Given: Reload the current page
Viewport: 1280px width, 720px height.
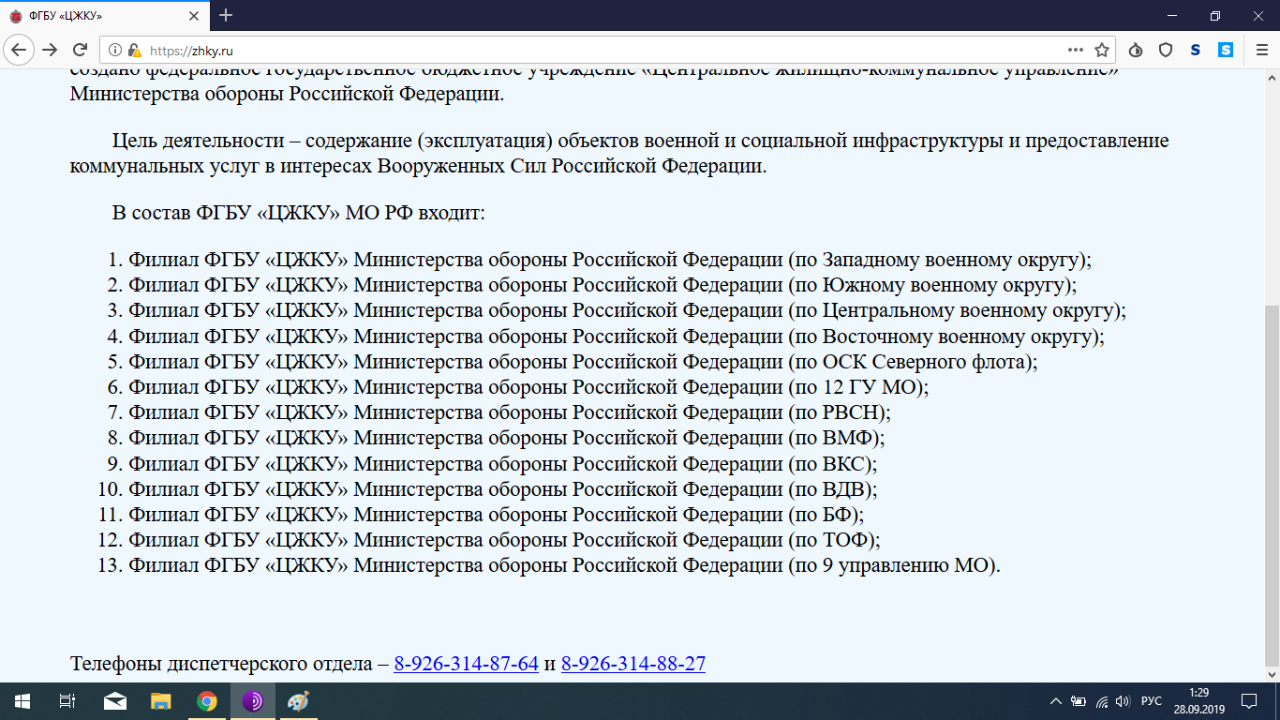Looking at the screenshot, I should pos(80,50).
